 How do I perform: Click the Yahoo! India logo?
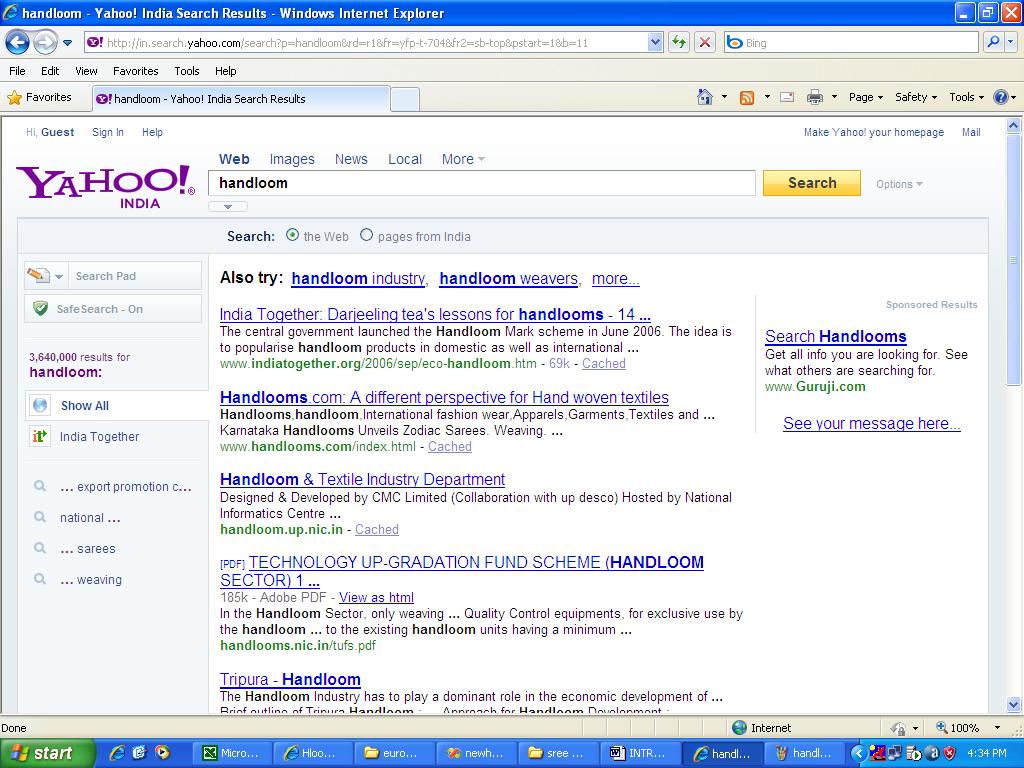coord(105,187)
